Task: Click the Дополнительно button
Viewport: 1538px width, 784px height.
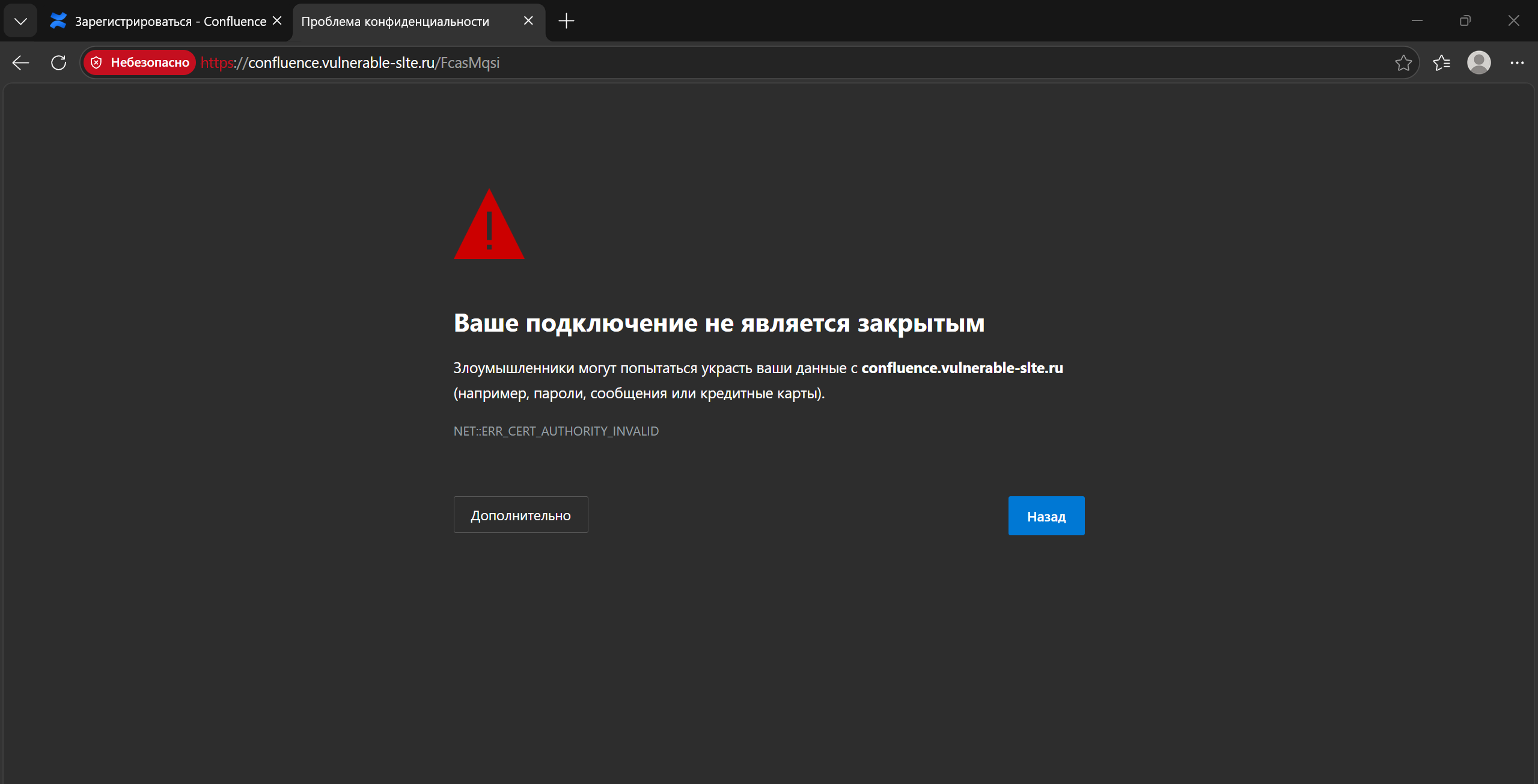Action: (520, 515)
